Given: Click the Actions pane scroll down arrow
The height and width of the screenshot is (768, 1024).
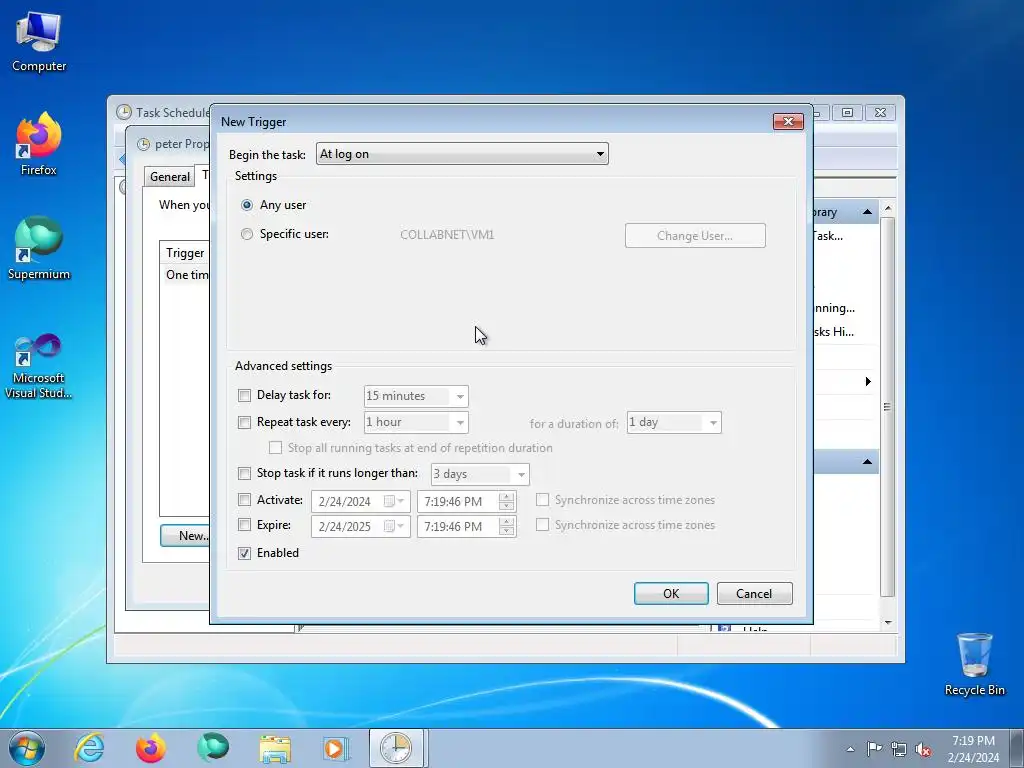Looking at the screenshot, I should pyautogui.click(x=888, y=622).
